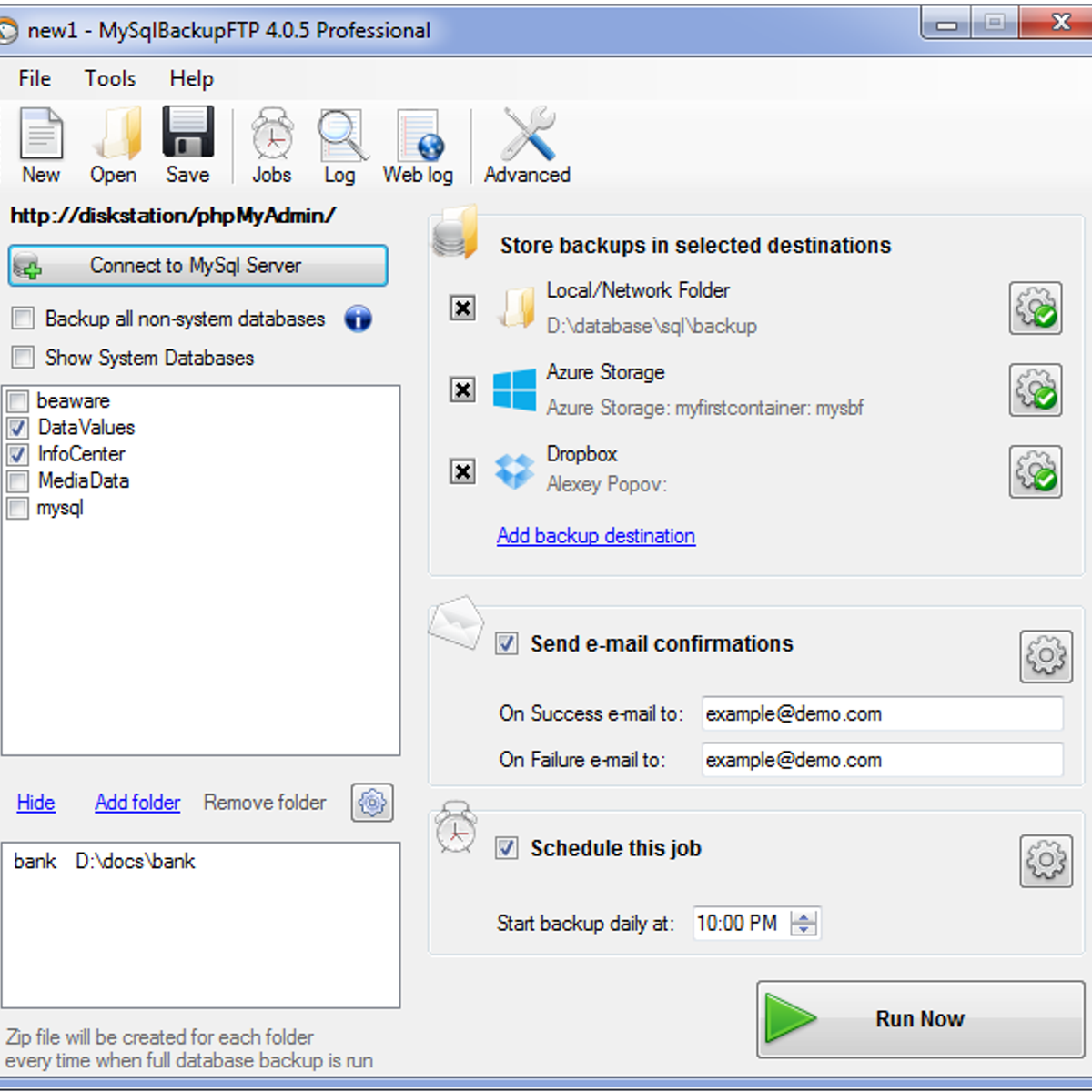Click Remove folder link
Viewport: 1092px width, 1092px height.
(265, 803)
